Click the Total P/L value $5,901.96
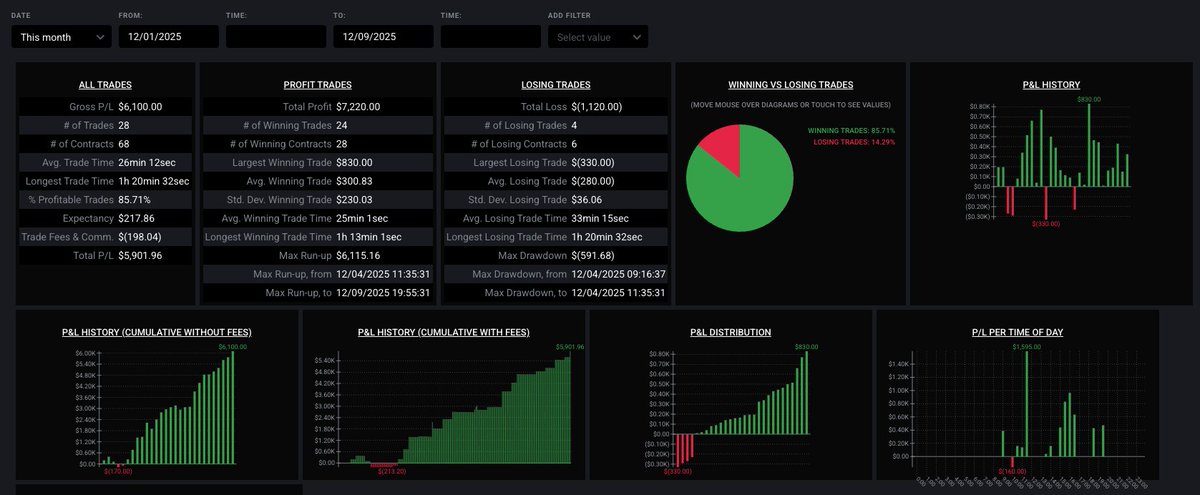The image size is (1200, 495). pyautogui.click(x=140, y=256)
